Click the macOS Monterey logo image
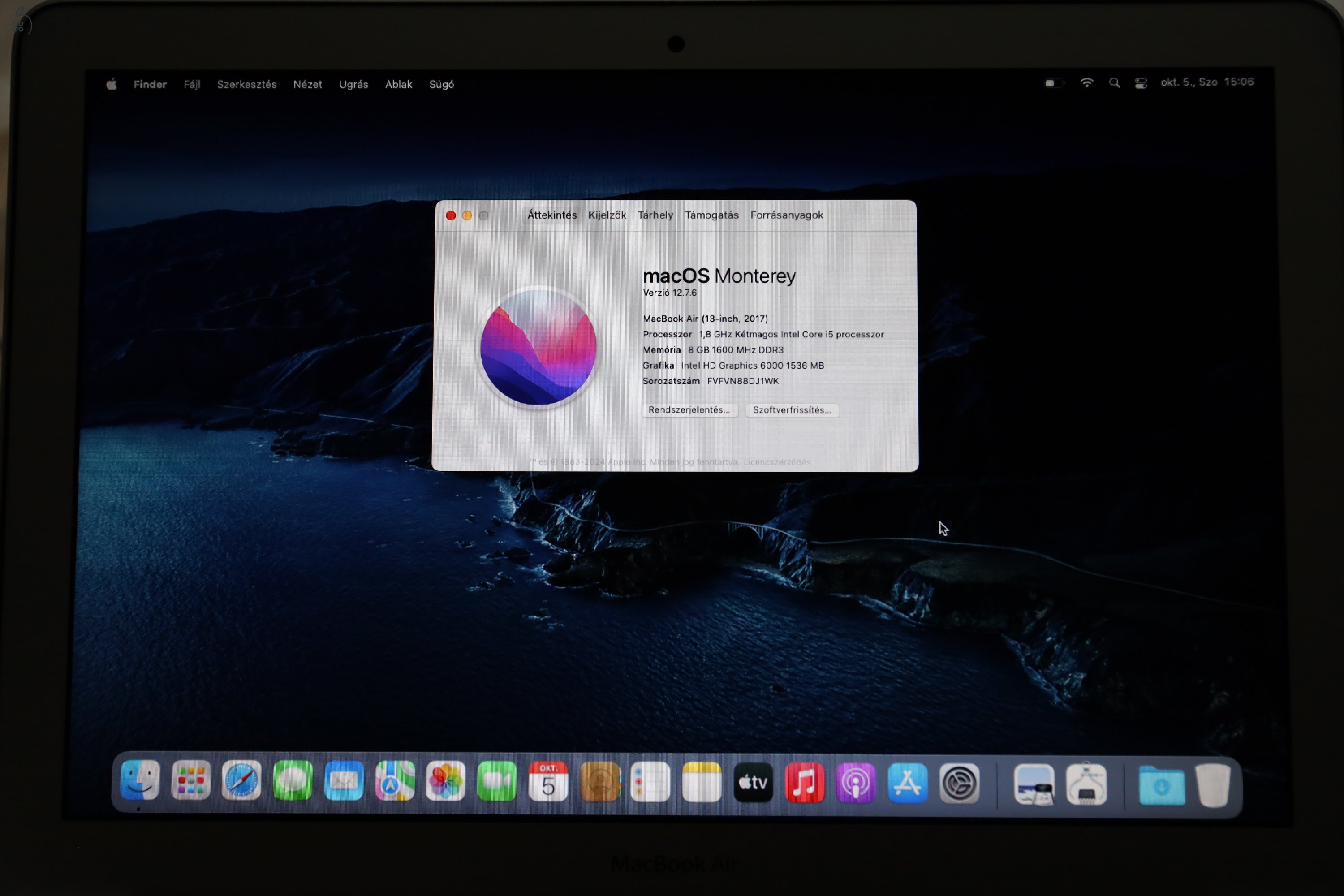The image size is (1344, 896). click(x=538, y=348)
